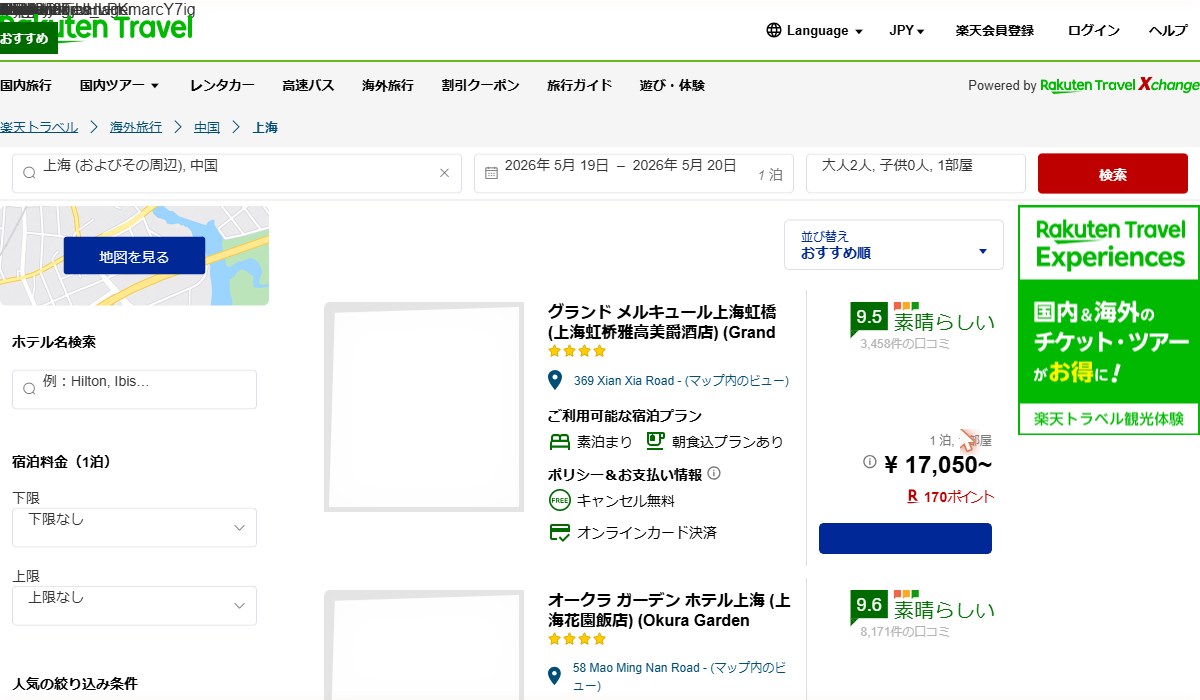Clear the destination field with X icon
The width and height of the screenshot is (1200, 700).
(x=445, y=173)
